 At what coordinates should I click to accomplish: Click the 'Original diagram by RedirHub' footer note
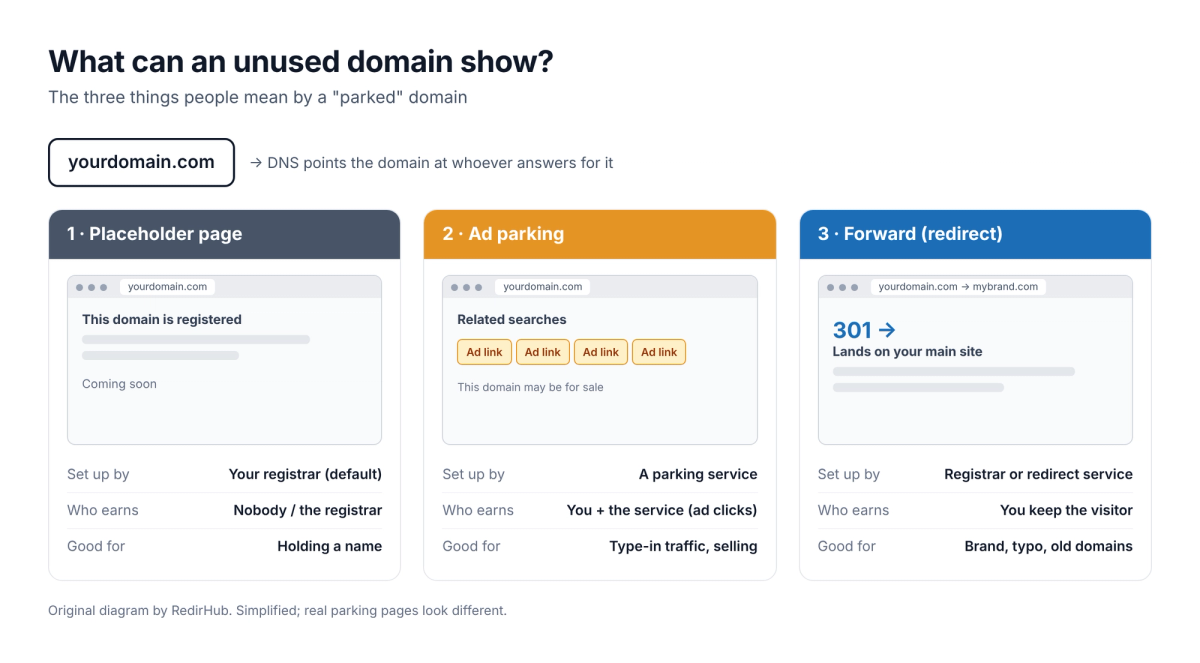[x=278, y=610]
